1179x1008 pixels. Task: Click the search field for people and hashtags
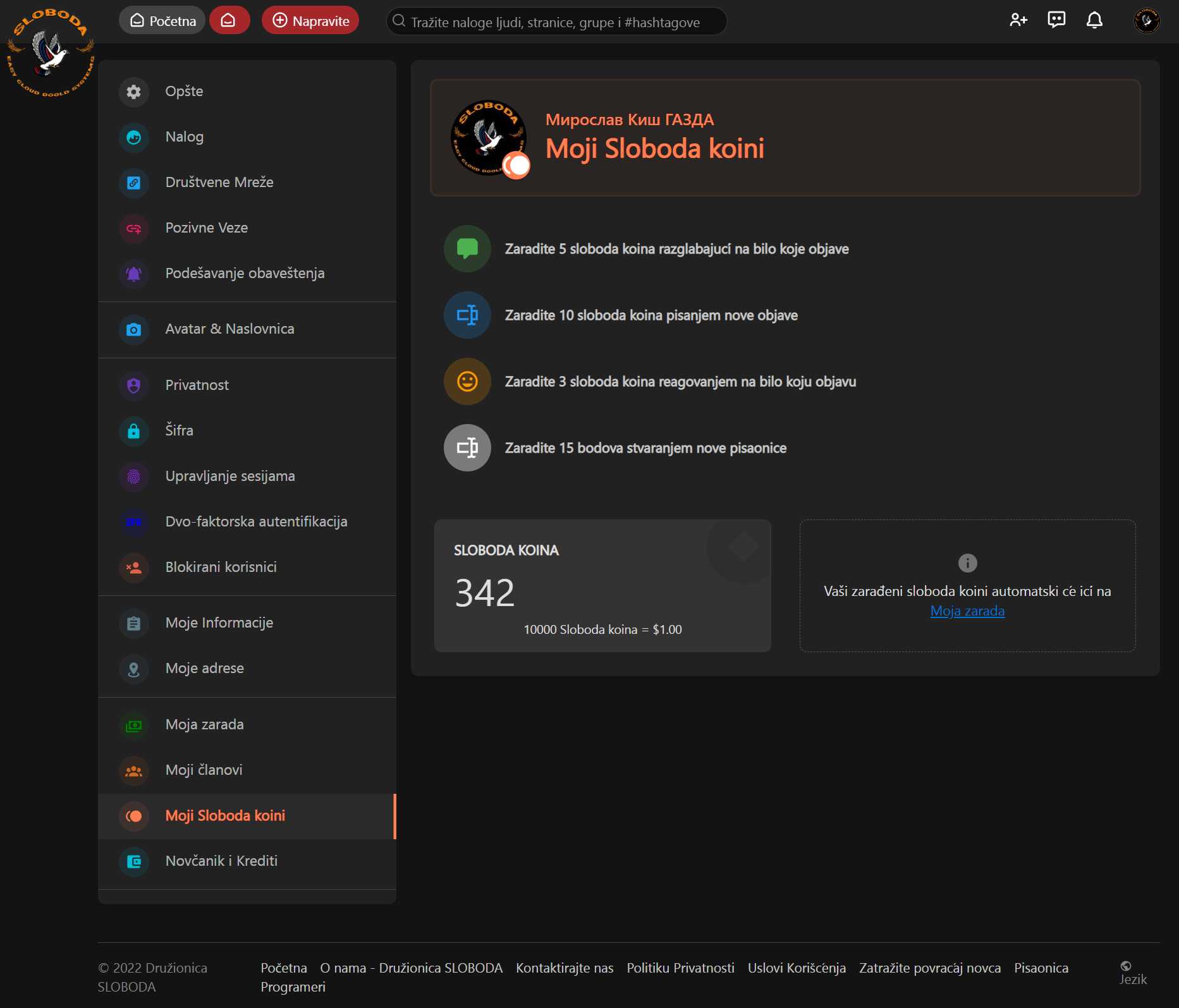[556, 21]
